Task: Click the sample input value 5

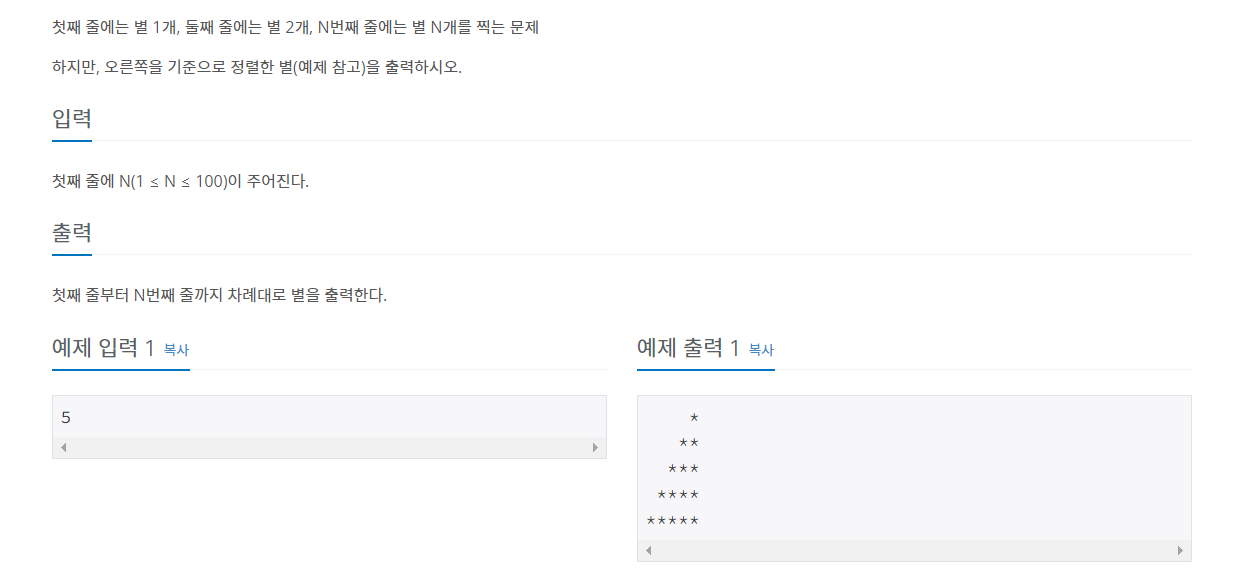Action: 66,416
